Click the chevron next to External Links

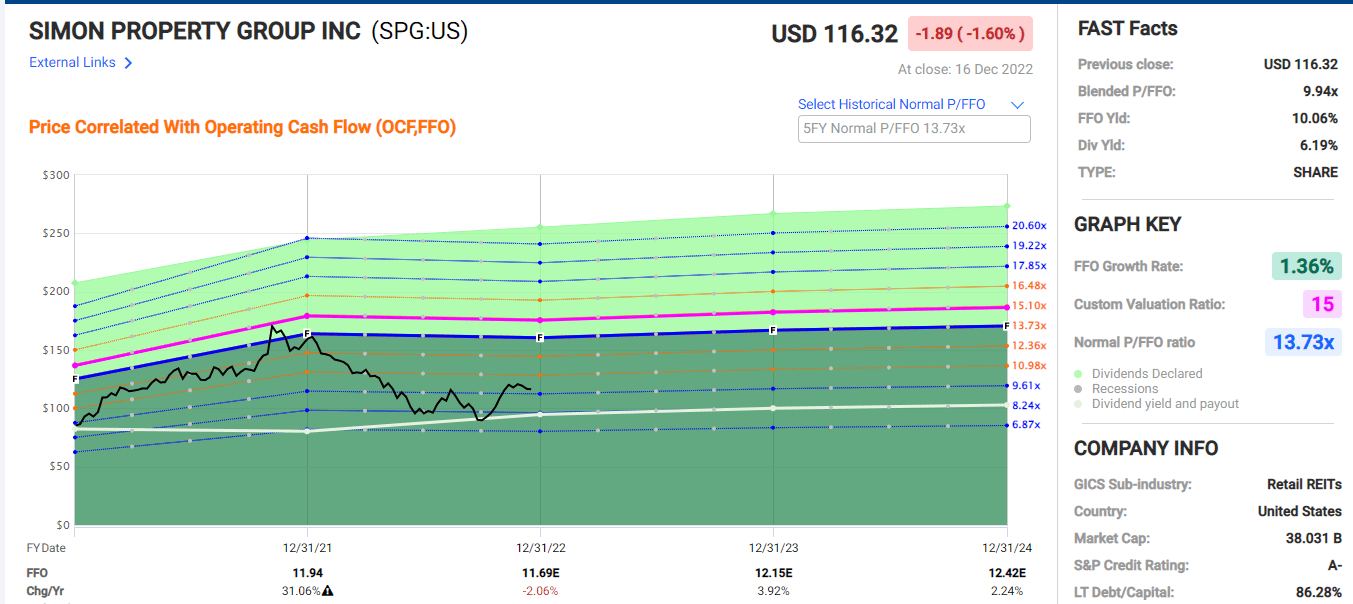(128, 63)
